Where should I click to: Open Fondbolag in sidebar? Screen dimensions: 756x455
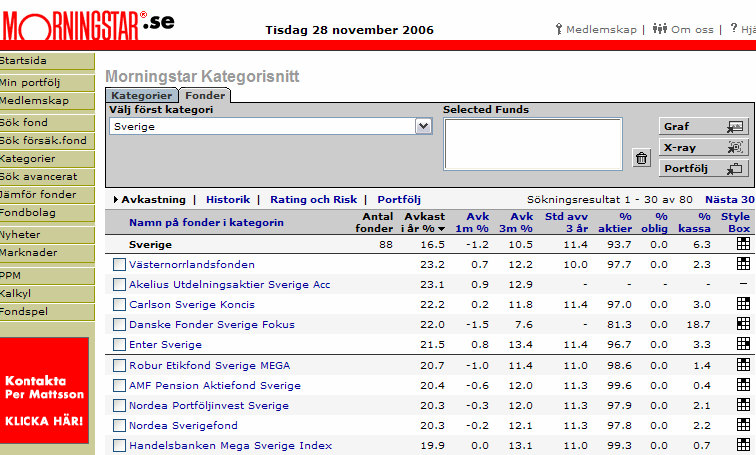pyautogui.click(x=47, y=213)
